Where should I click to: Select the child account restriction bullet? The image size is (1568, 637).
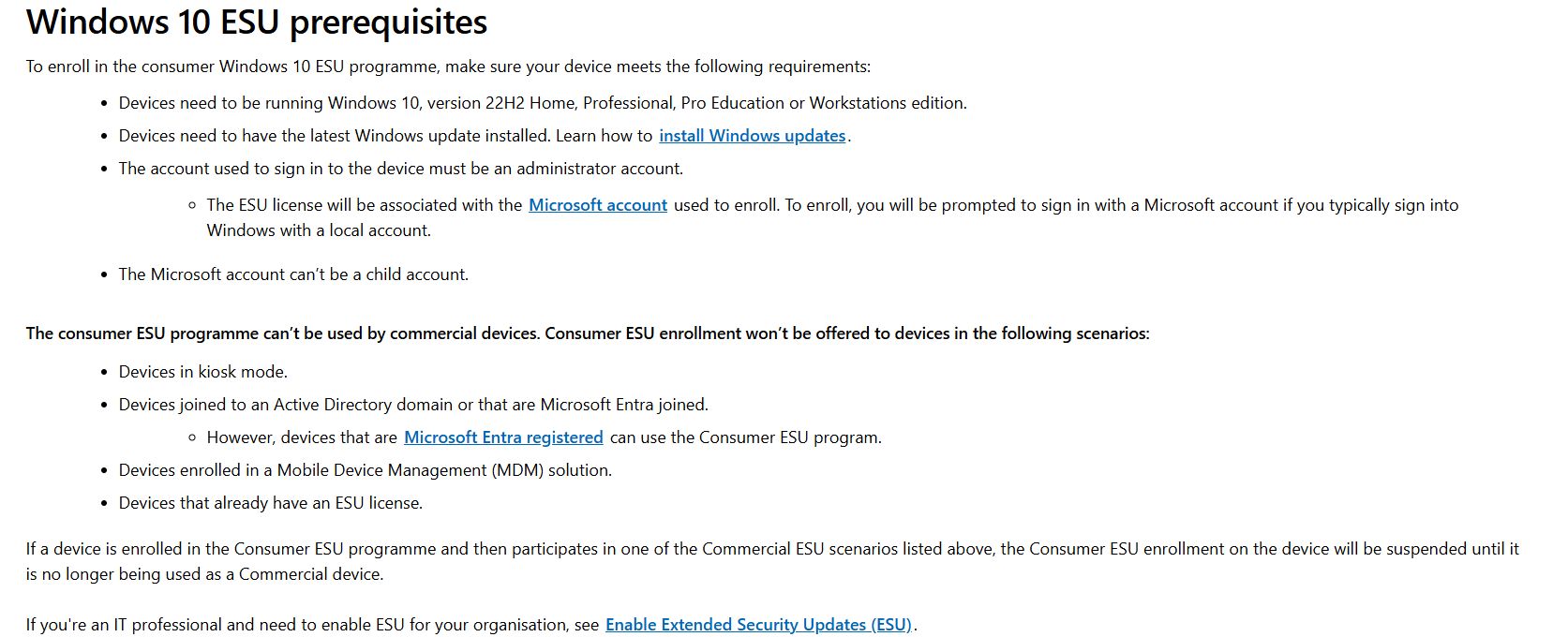[x=292, y=274]
